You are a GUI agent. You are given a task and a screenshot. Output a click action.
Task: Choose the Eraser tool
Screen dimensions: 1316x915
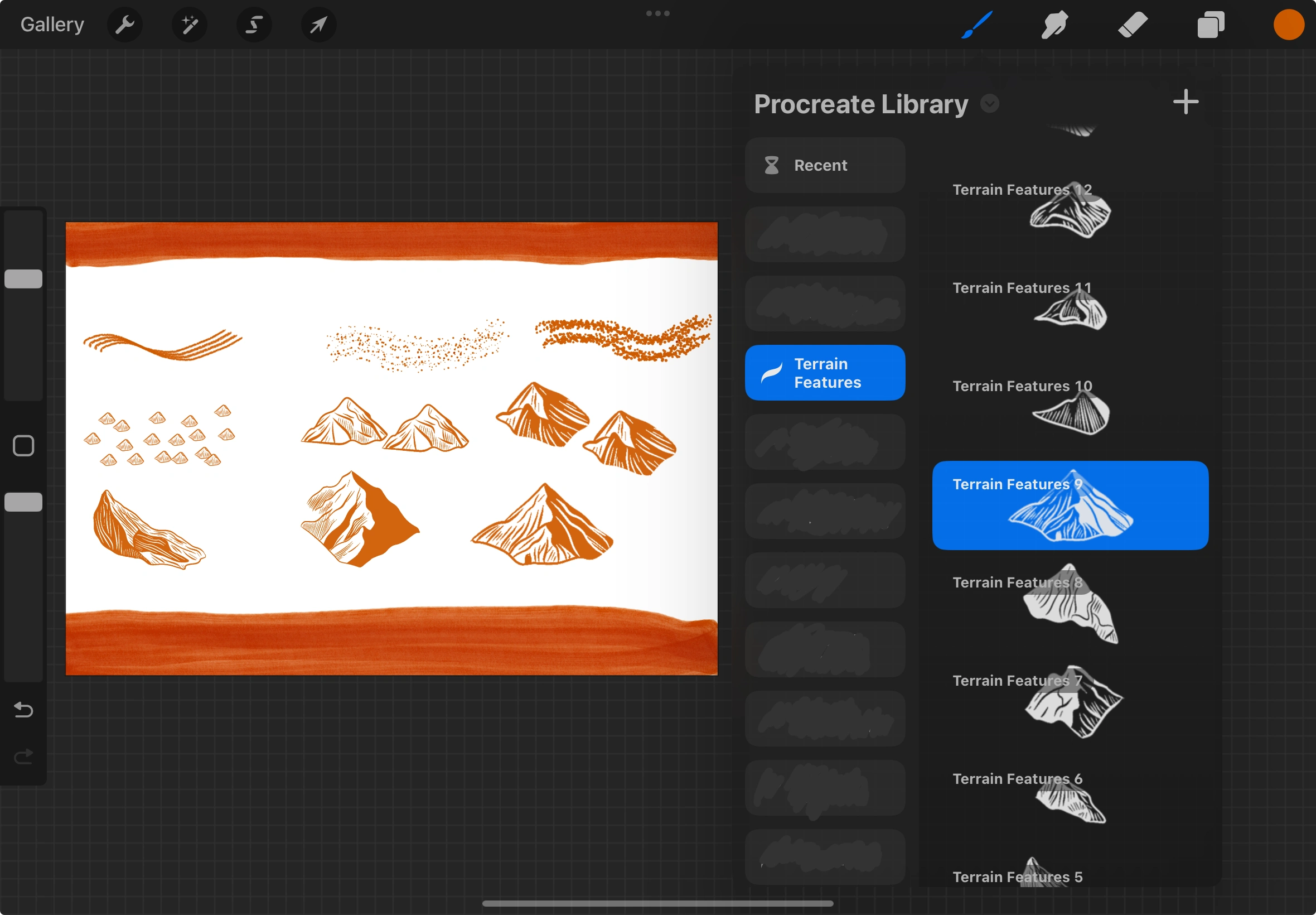tap(1133, 25)
